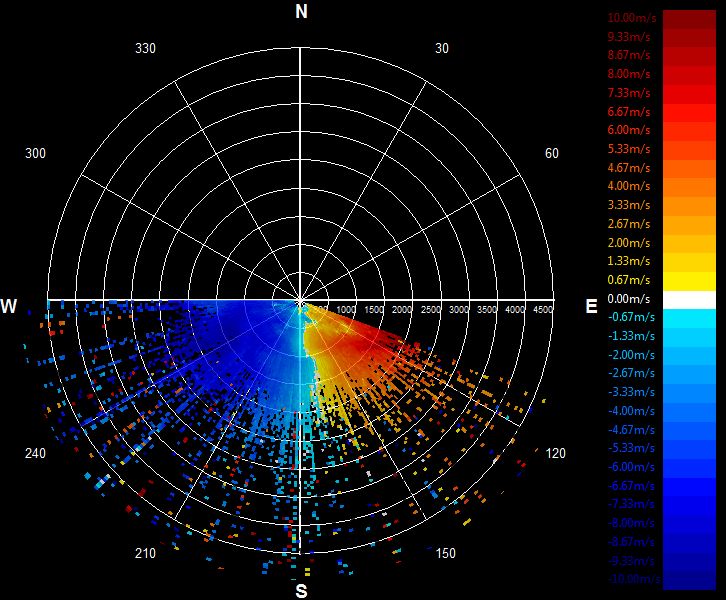The height and width of the screenshot is (600, 726).
Task: Click the -2.00m/s legend label
Action: tap(631, 355)
